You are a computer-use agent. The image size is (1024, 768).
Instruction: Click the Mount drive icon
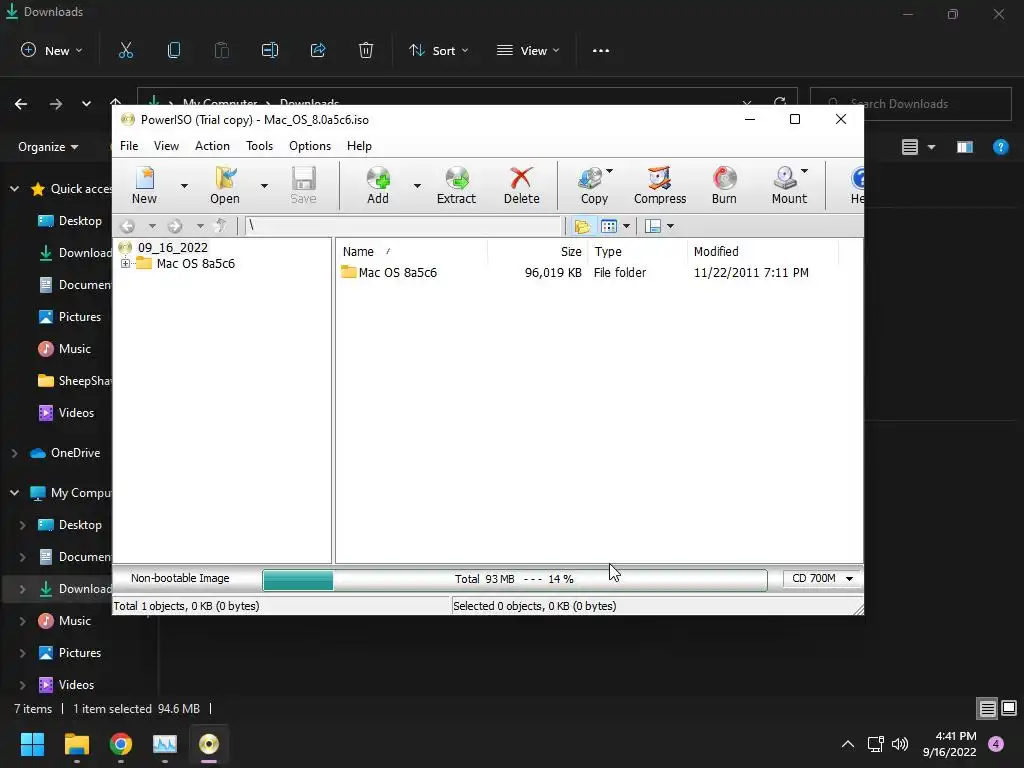point(789,185)
